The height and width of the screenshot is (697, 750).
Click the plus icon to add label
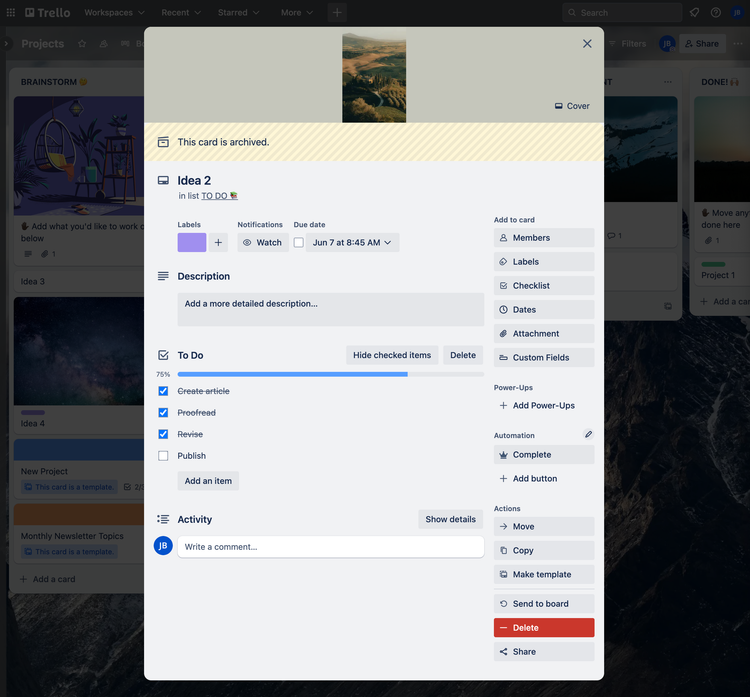(218, 242)
